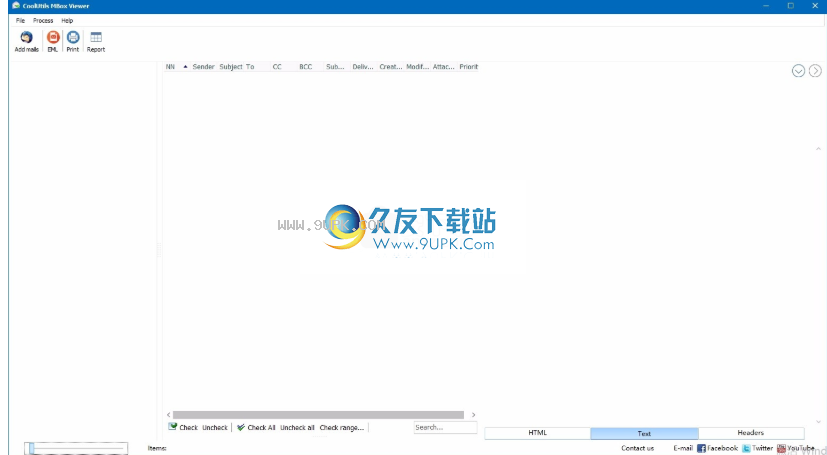This screenshot has width=827, height=455.
Task: Sort by BCC column header
Action: (306, 67)
